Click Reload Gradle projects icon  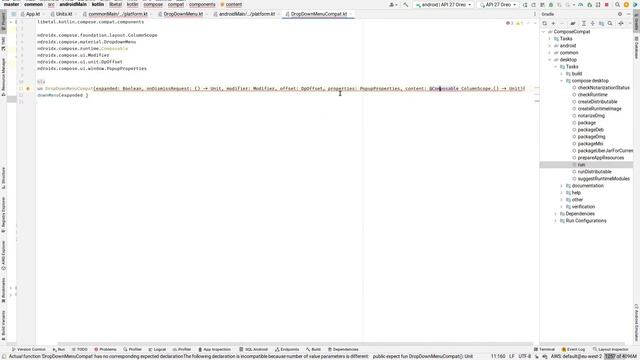click(544, 23)
